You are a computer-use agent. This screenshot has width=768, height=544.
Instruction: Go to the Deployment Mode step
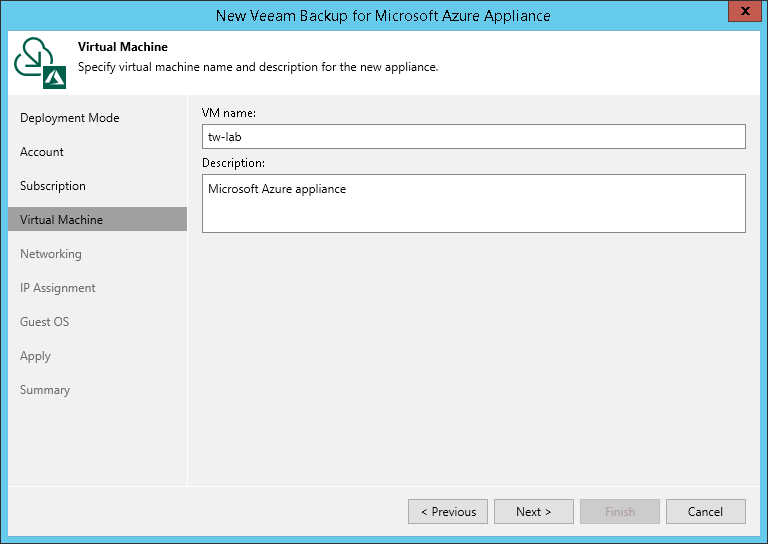click(x=70, y=118)
